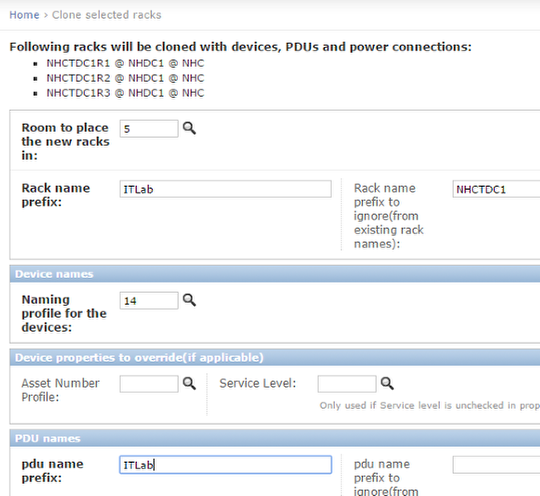Open room lookup magnifier icon

tap(189, 128)
